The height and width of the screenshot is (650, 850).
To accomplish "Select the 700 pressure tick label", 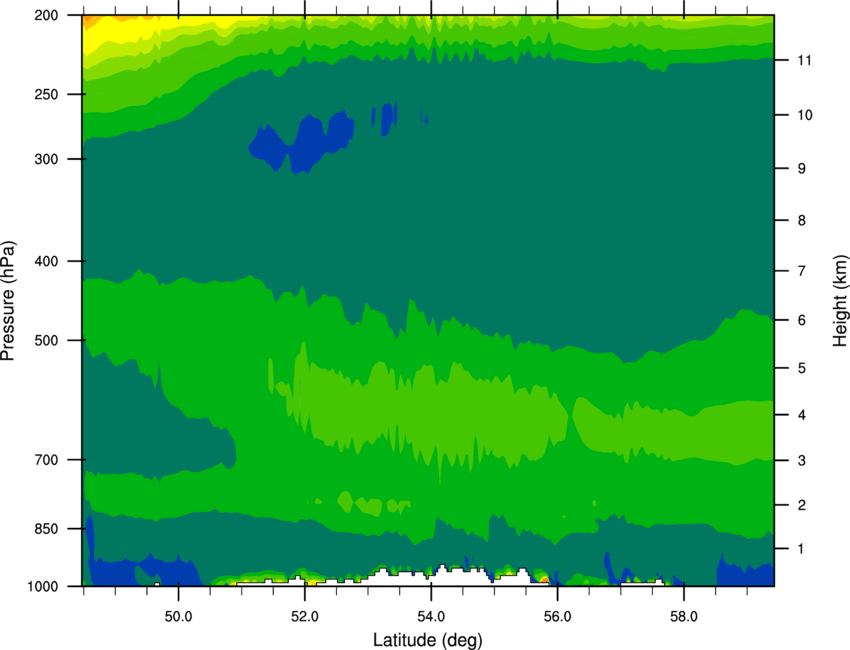I will click(x=46, y=459).
